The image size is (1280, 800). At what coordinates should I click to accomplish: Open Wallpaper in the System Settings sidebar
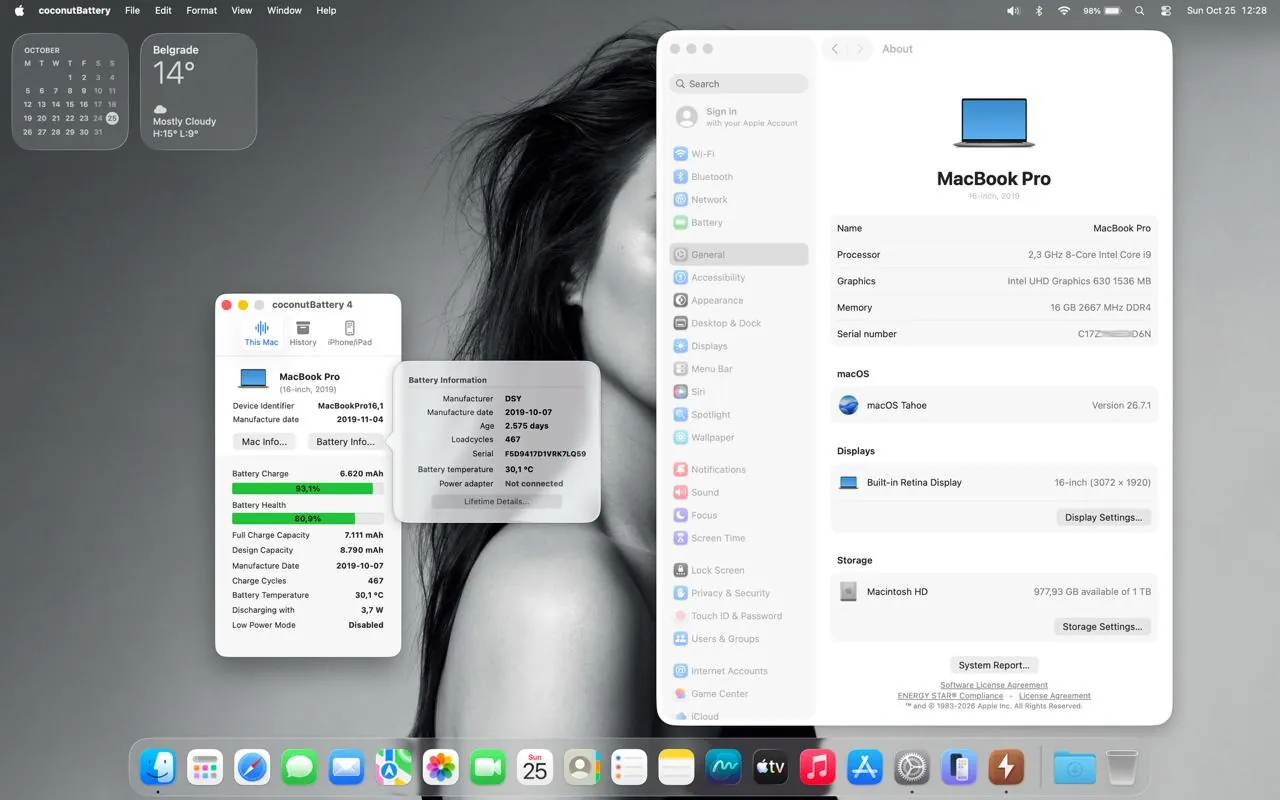point(739,438)
